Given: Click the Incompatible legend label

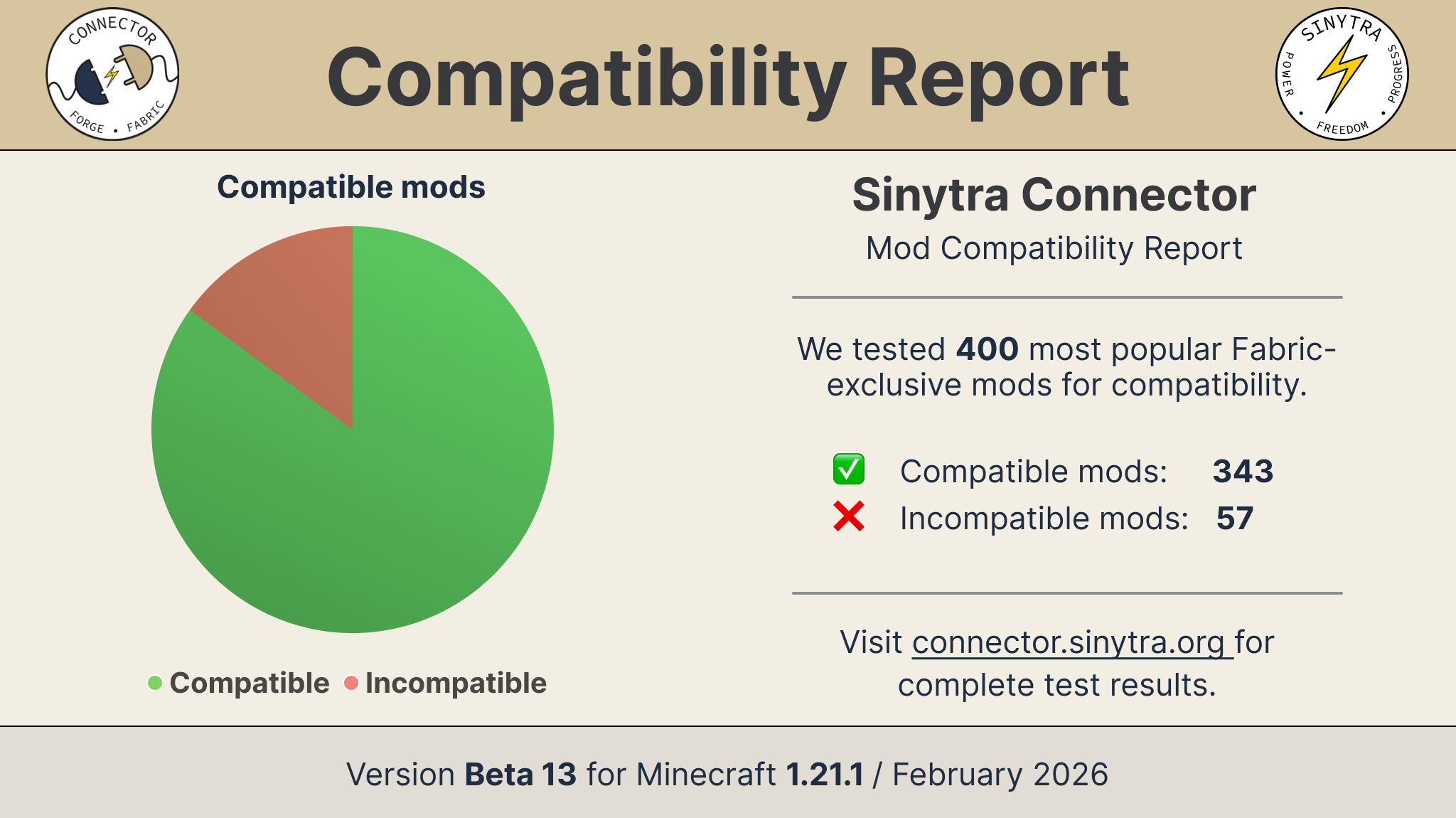Looking at the screenshot, I should pos(456,683).
